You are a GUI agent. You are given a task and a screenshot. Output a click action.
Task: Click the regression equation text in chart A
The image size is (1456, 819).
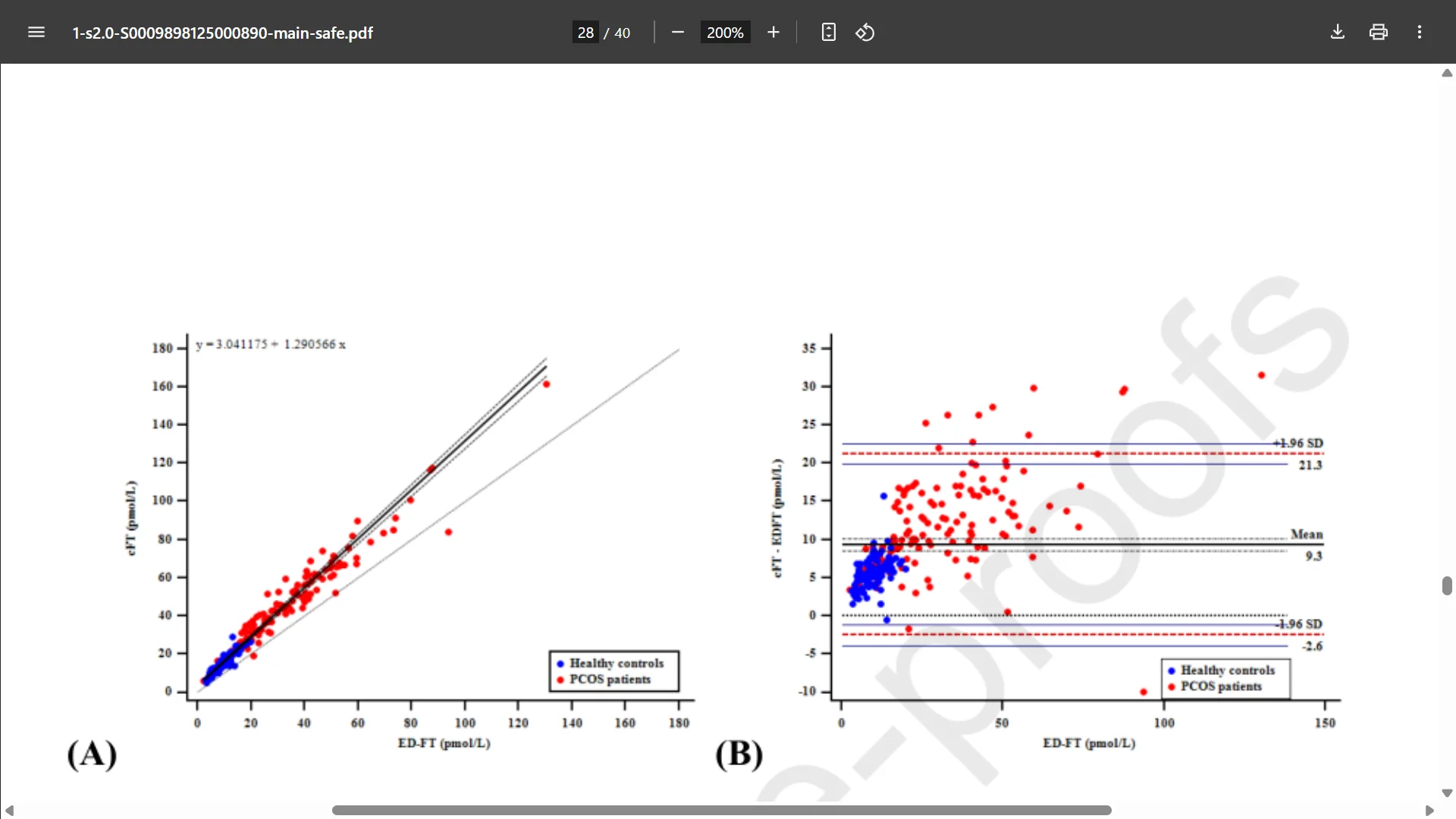click(271, 344)
